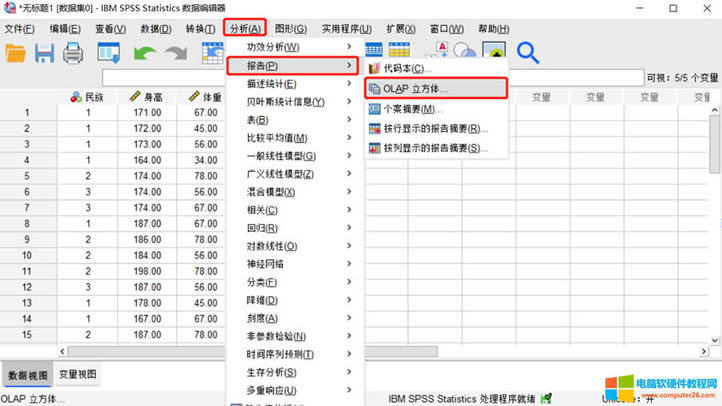The width and height of the screenshot is (722, 406).
Task: Open the 帮助(H) menu
Action: 493,29
